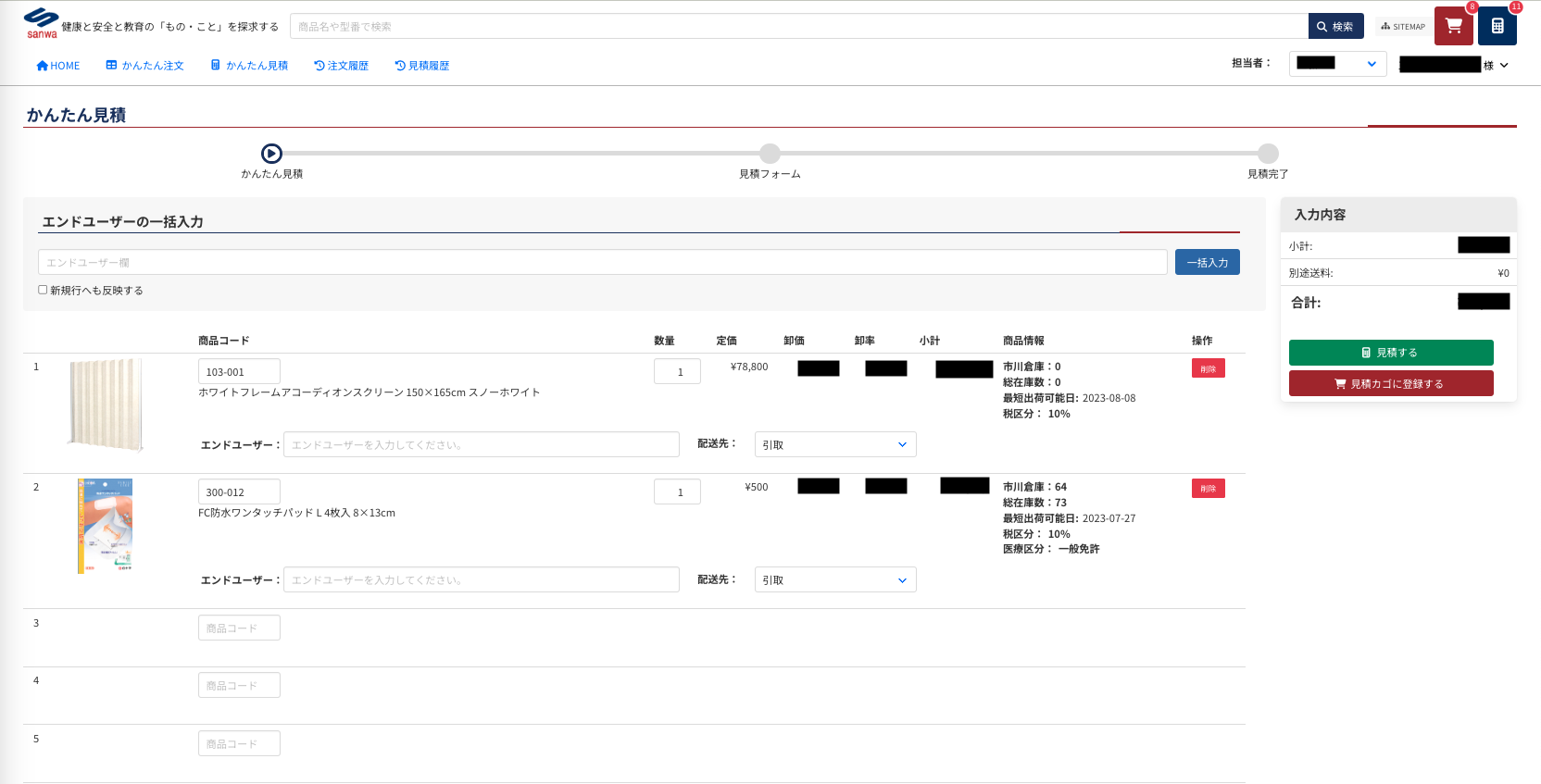The image size is (1541, 784).
Task: Click the Sanwa logo icon
Action: [x=41, y=22]
